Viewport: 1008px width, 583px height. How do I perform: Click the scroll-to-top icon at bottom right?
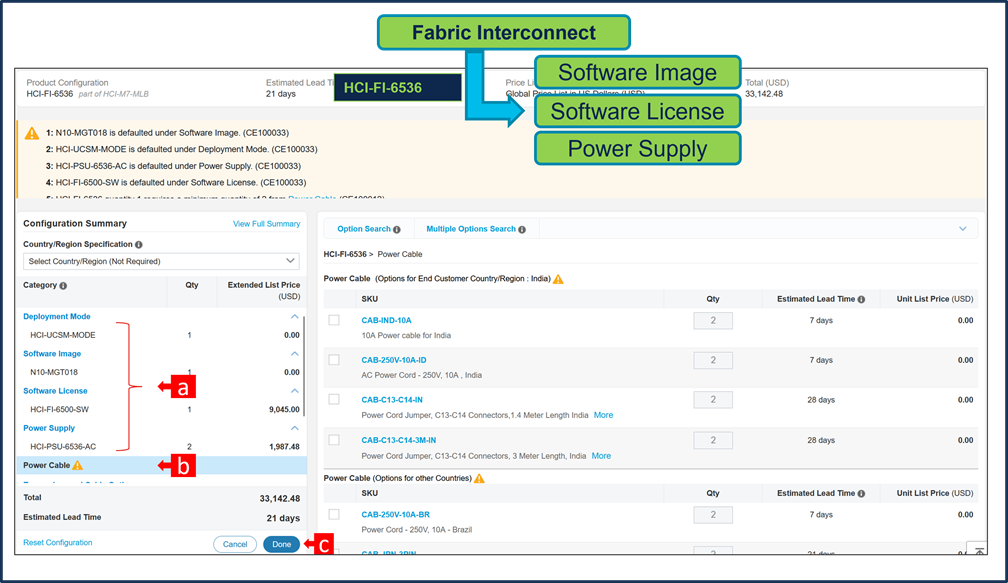(978, 550)
